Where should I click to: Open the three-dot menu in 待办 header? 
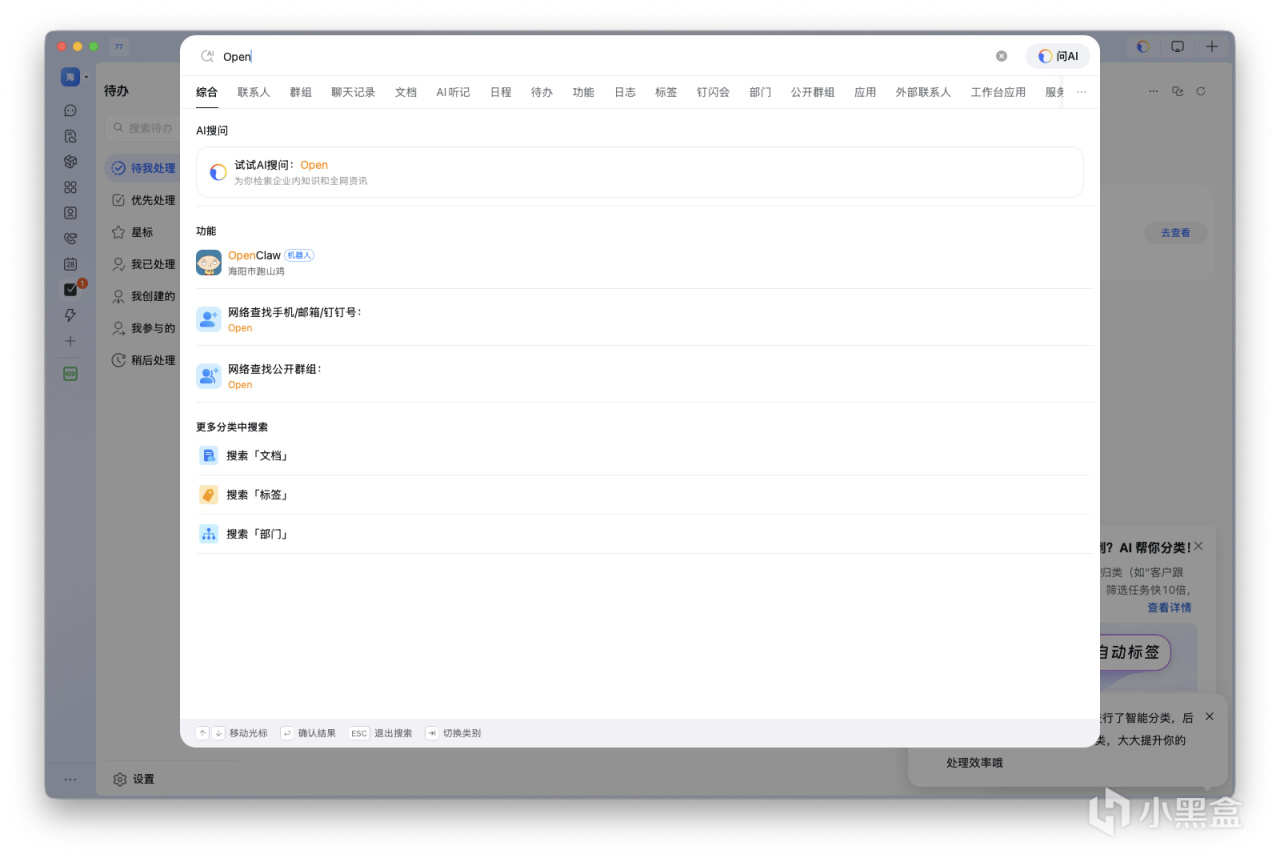pos(1153,91)
